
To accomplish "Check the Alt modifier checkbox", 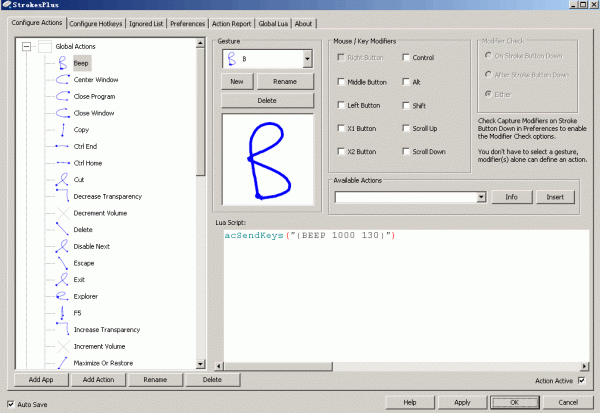I will click(x=406, y=82).
